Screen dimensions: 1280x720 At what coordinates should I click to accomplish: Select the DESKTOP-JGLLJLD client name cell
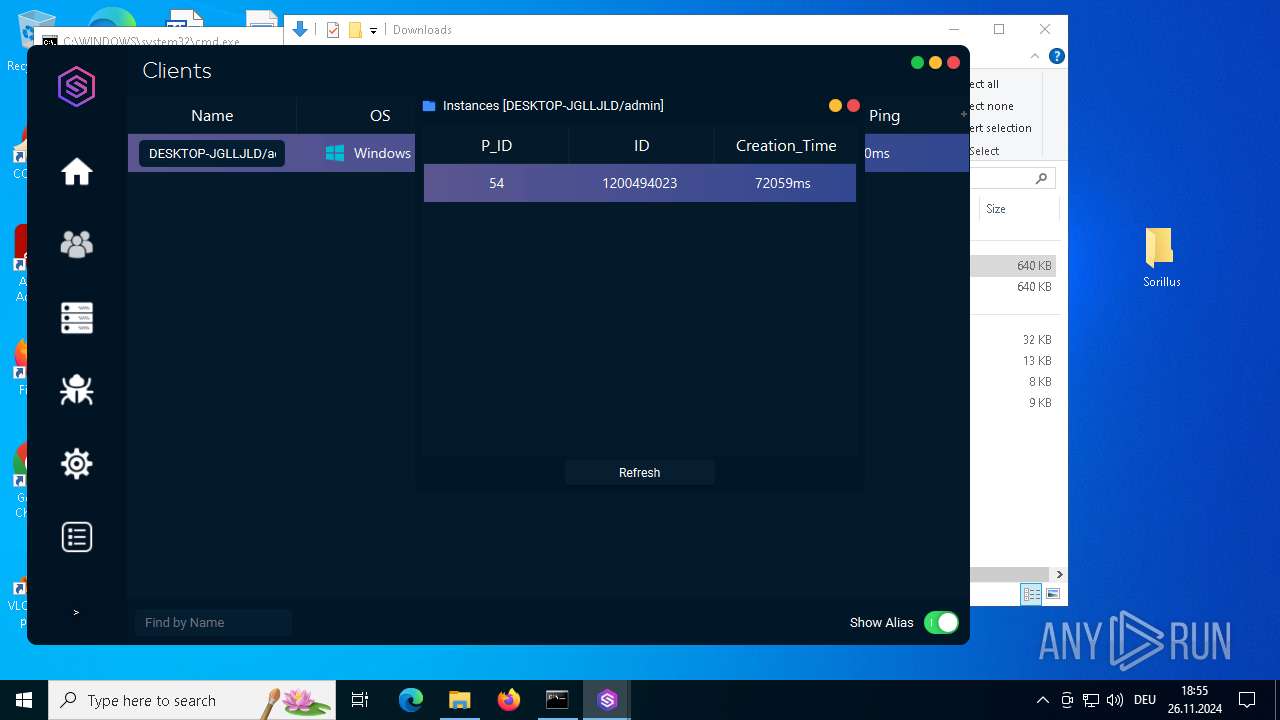click(x=212, y=153)
